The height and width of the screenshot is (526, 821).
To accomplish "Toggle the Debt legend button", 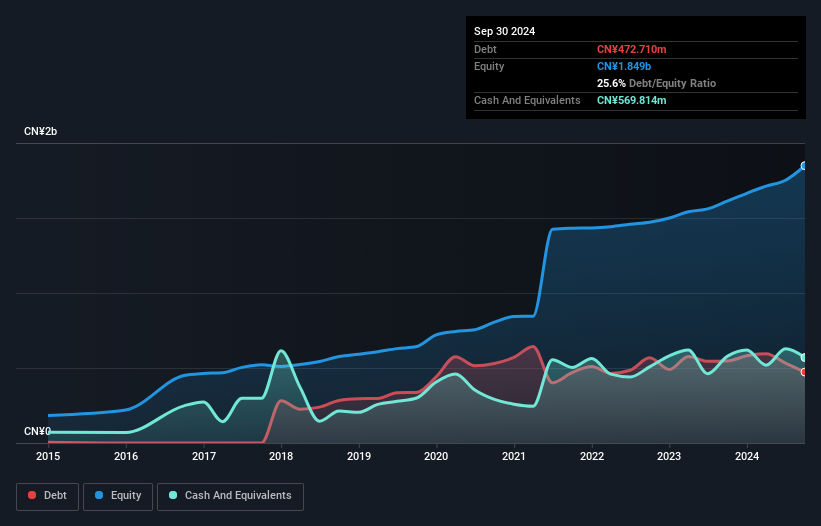I will point(48,496).
